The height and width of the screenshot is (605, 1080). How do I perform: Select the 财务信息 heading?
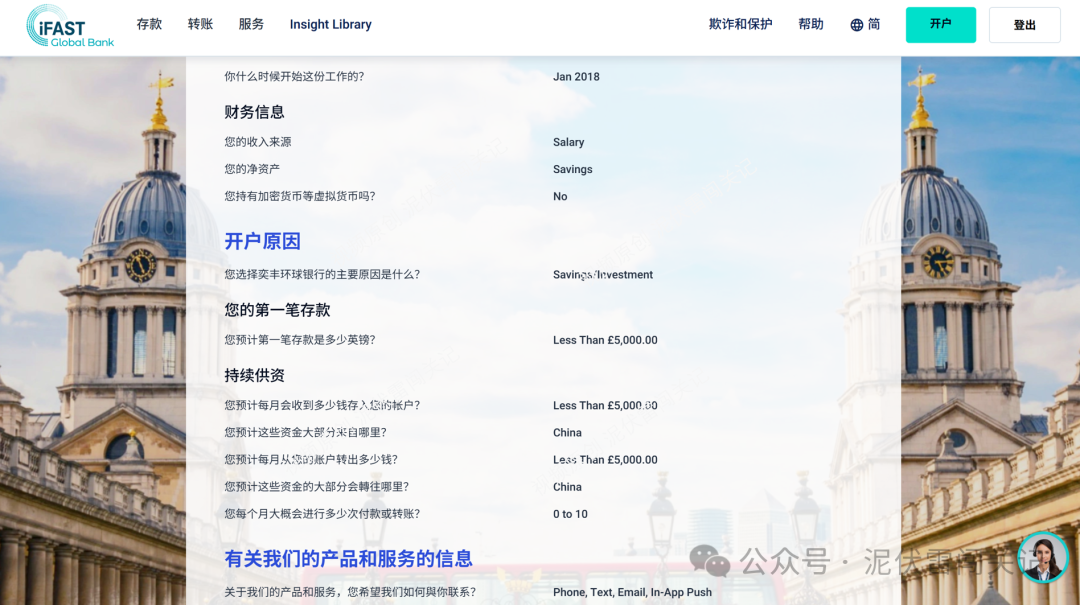click(x=254, y=112)
